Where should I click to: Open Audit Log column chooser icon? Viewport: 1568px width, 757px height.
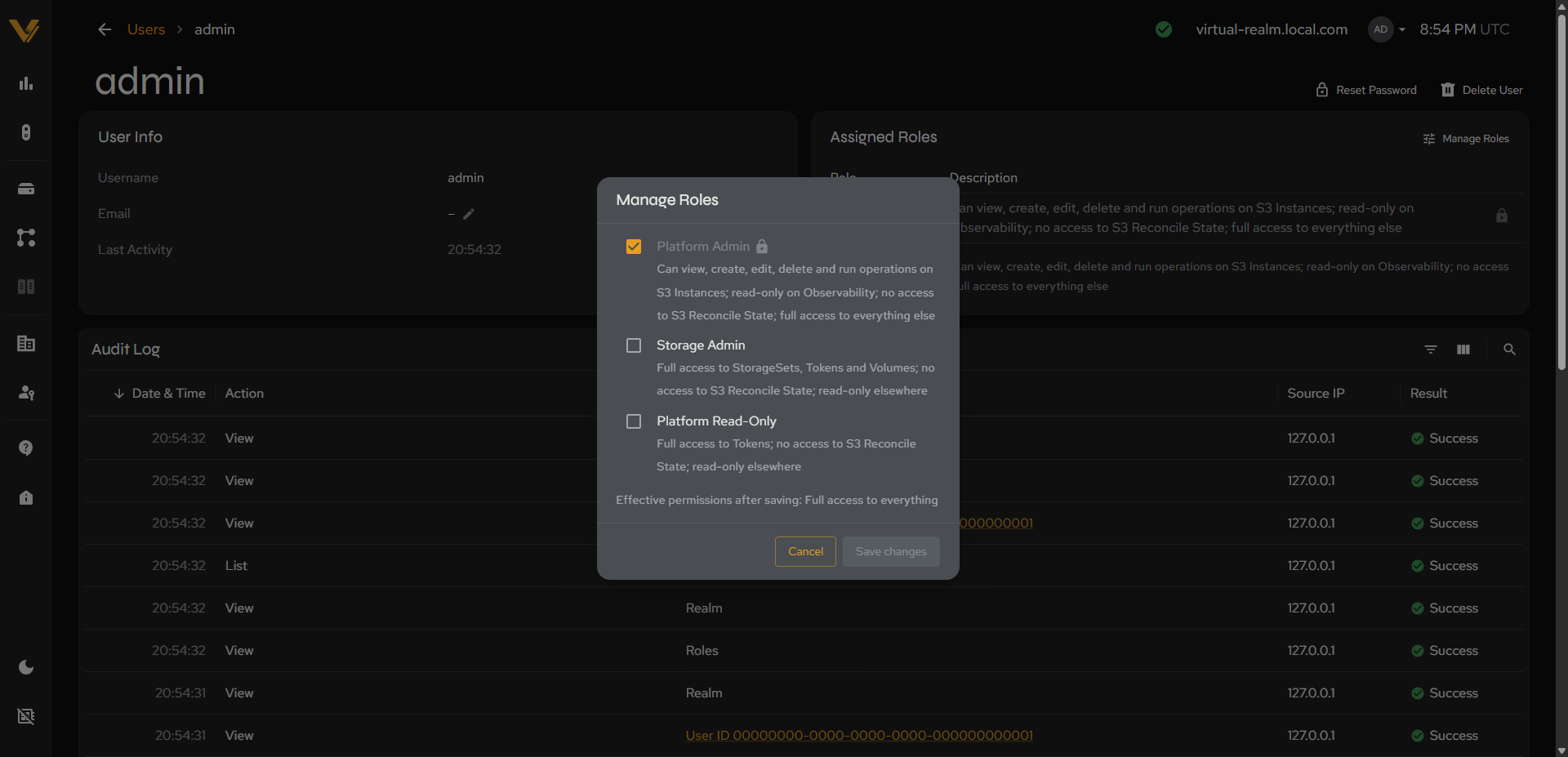click(1463, 350)
